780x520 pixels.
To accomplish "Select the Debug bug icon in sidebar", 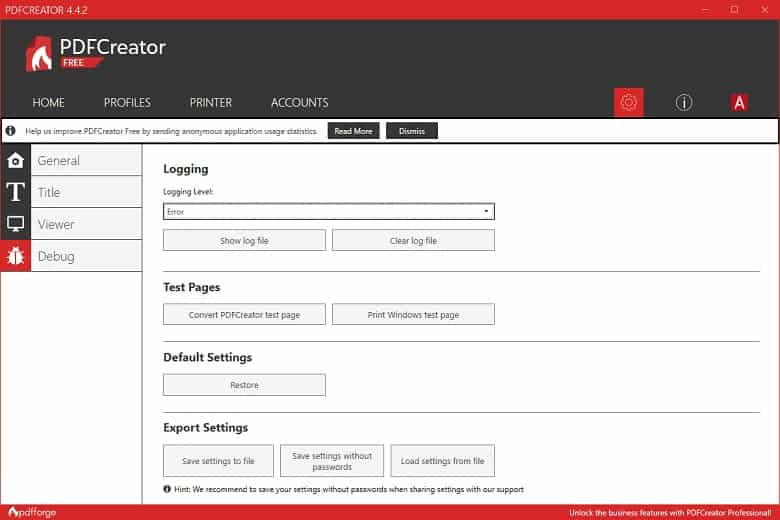I will [15, 256].
